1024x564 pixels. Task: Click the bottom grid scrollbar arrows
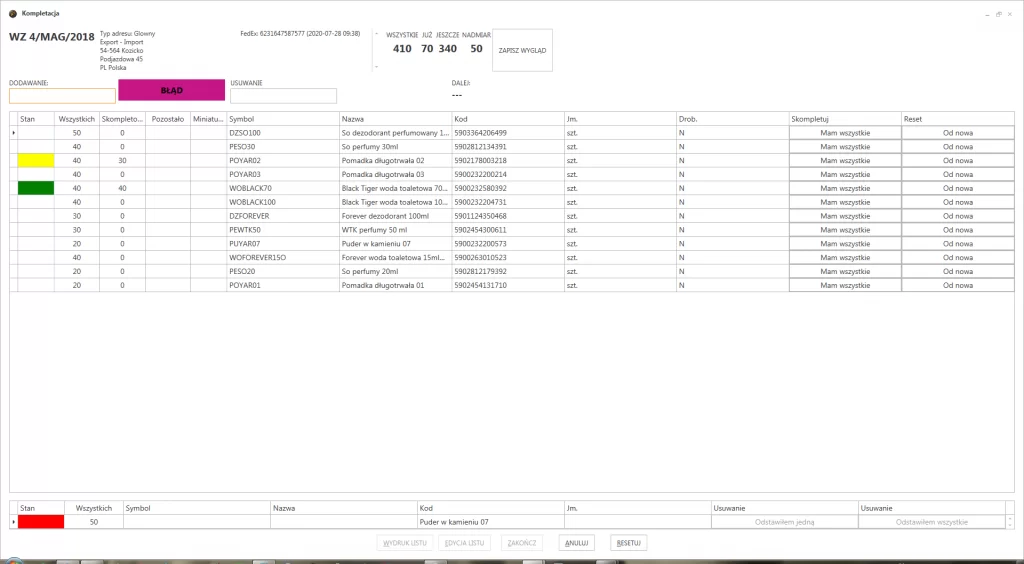[1010, 522]
